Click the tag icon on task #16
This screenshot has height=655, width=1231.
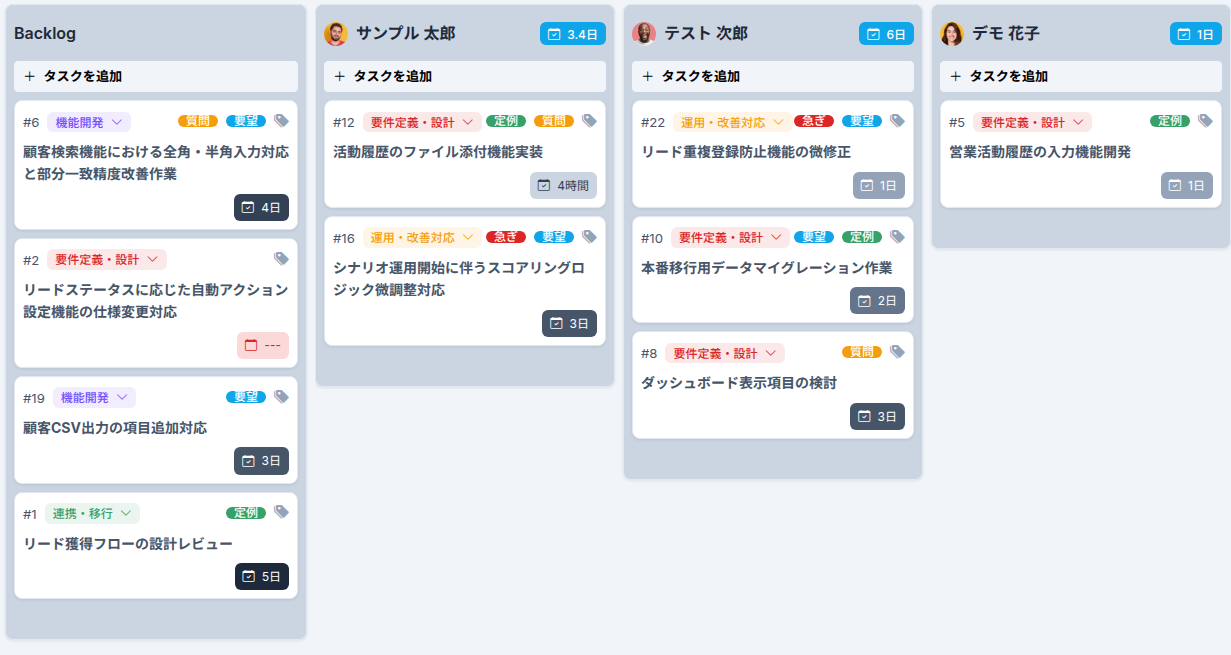590,237
